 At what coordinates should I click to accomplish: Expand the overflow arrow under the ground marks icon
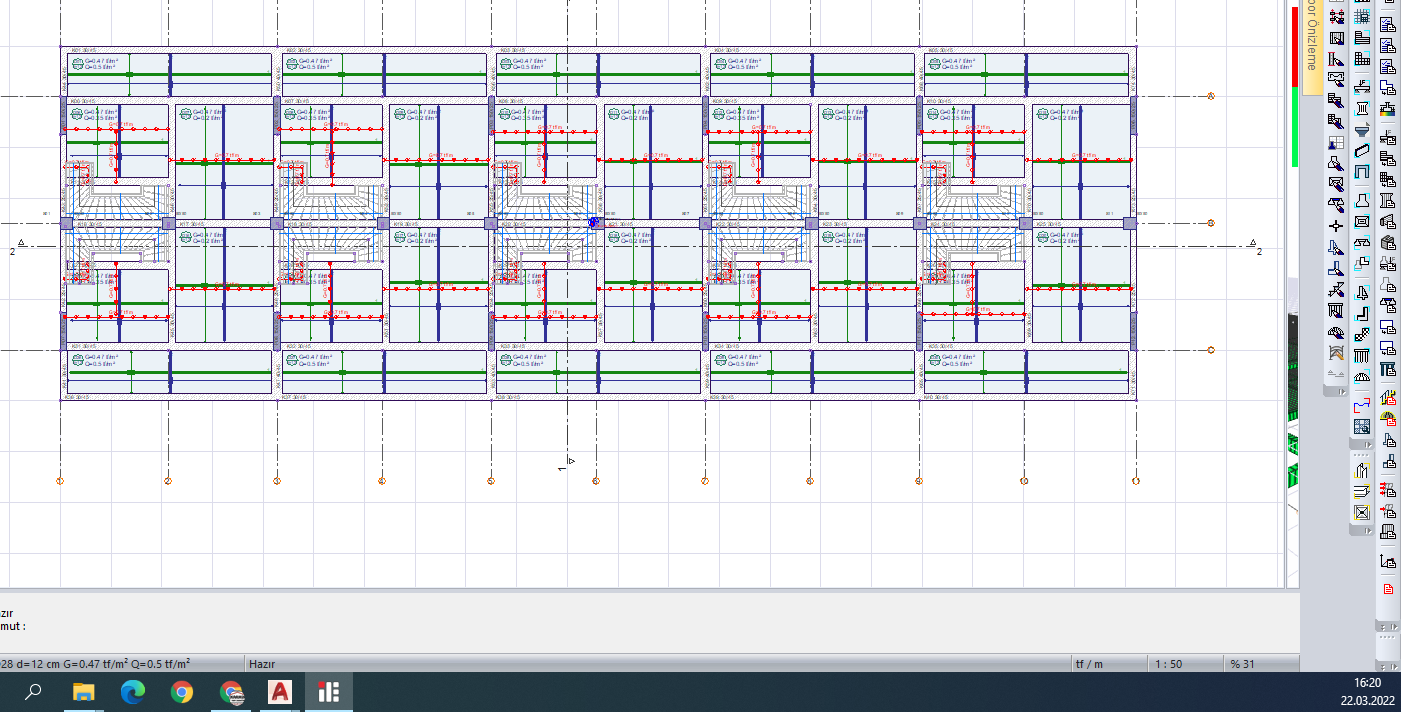[1343, 392]
